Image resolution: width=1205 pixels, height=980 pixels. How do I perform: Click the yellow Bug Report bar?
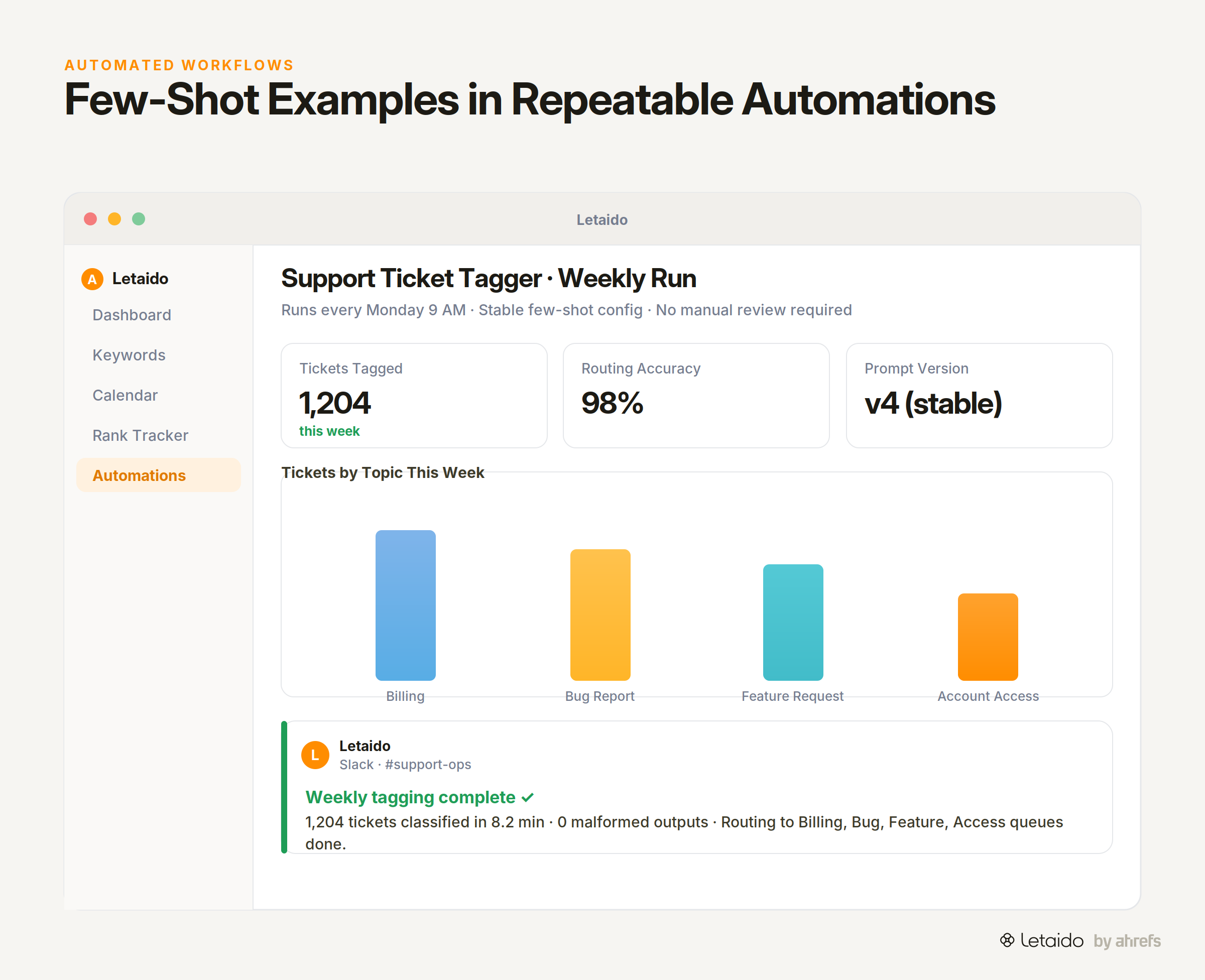coord(600,615)
